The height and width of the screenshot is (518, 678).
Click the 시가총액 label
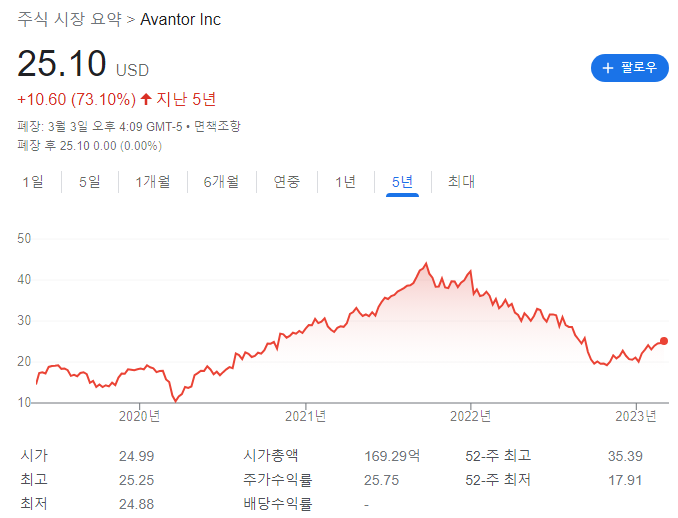271,455
